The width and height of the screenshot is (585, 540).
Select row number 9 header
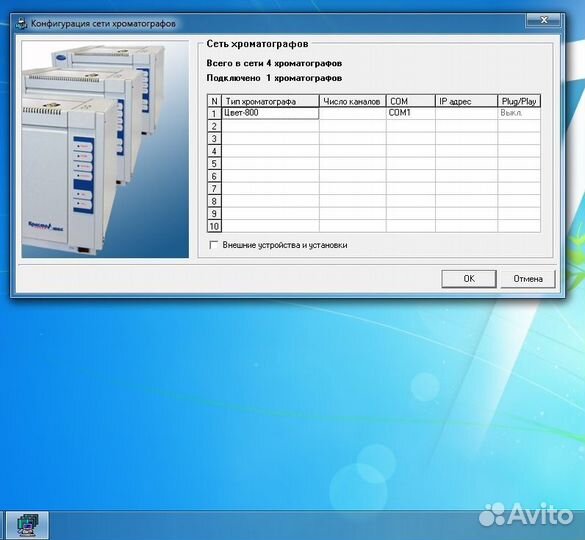pos(214,213)
